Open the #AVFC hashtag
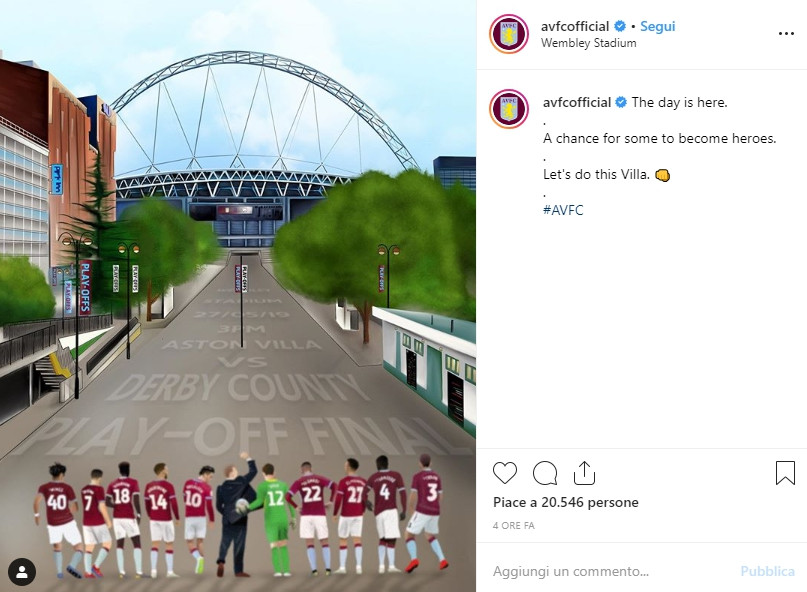Screen dimensions: 807x592 pos(563,210)
